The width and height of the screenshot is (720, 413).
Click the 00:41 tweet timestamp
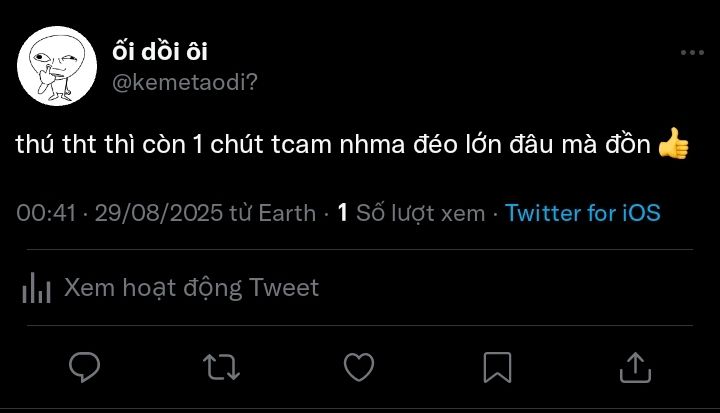tap(46, 213)
